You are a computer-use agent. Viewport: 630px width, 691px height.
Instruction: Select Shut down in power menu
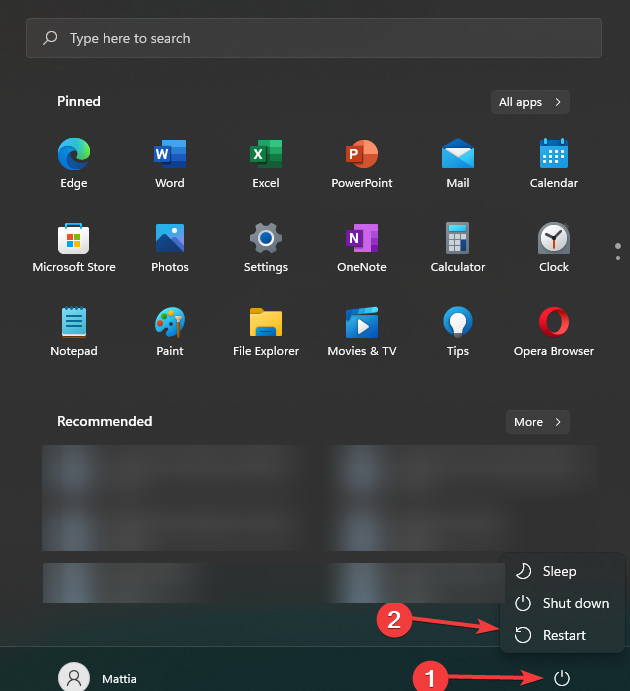coord(562,603)
